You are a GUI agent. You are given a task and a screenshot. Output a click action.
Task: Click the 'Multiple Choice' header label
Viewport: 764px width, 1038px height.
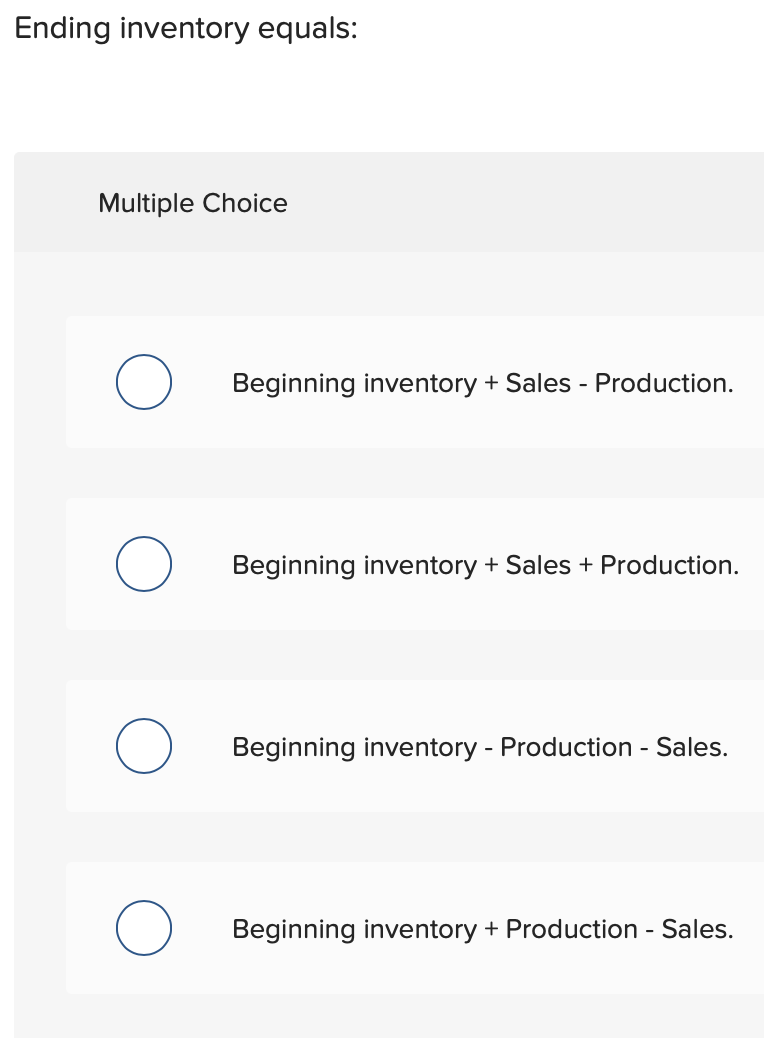tap(192, 203)
